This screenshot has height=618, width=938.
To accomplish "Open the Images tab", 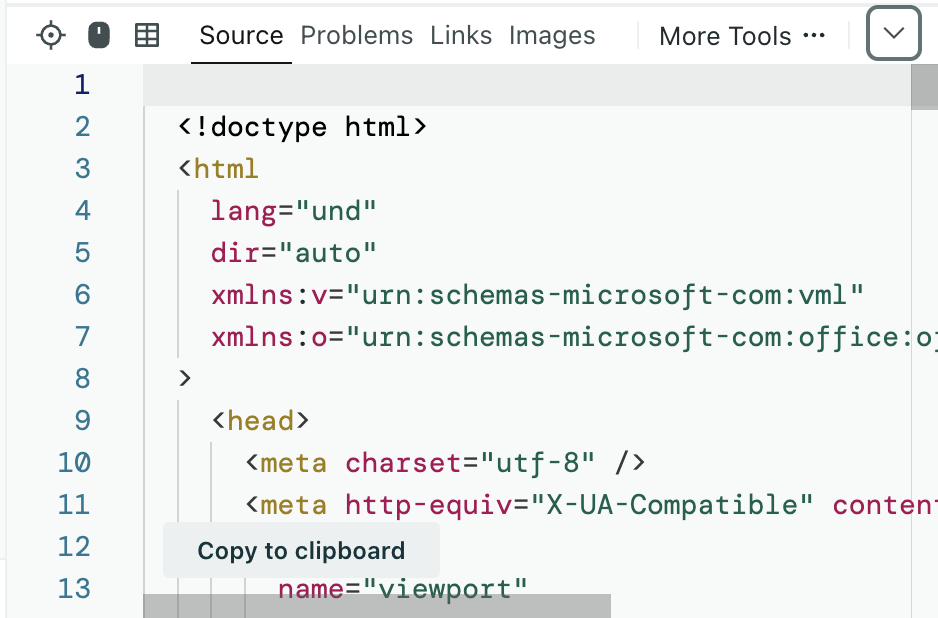I will 552,36.
